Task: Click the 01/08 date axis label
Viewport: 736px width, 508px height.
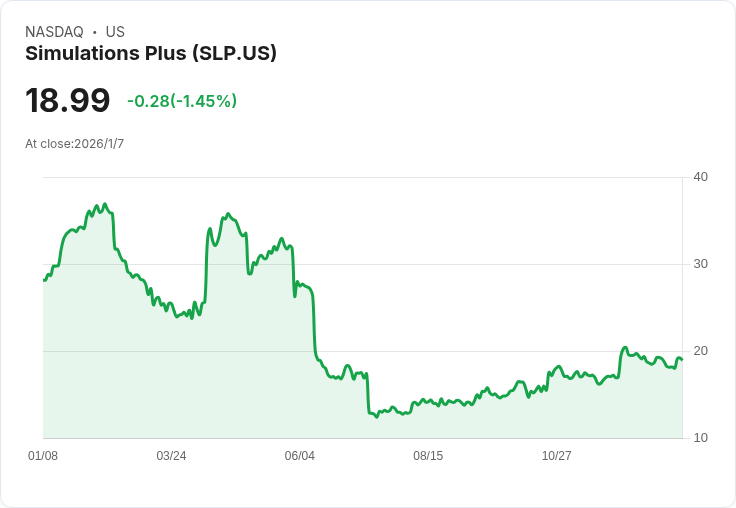Action: pos(43,455)
